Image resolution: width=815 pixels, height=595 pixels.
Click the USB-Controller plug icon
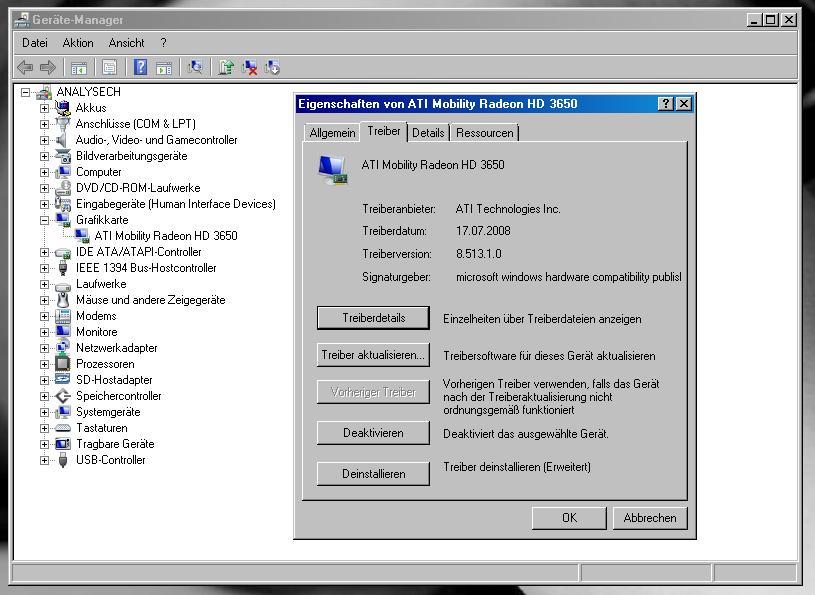62,460
